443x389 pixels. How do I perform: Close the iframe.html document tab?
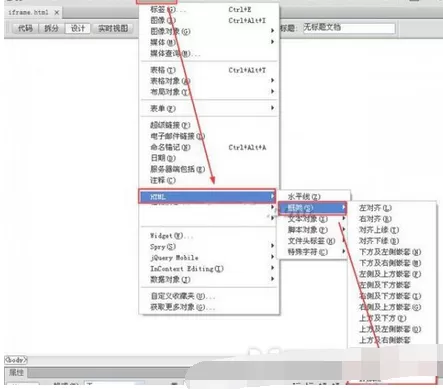click(x=57, y=13)
